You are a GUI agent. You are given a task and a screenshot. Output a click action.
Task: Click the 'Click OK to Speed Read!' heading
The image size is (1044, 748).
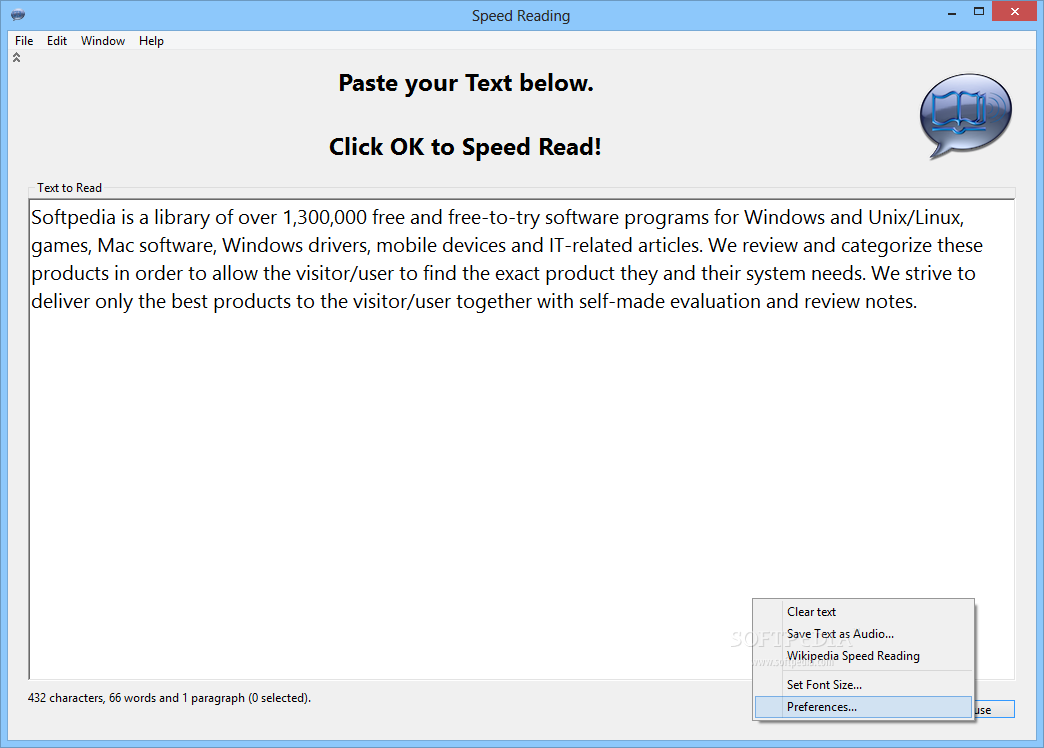465,147
